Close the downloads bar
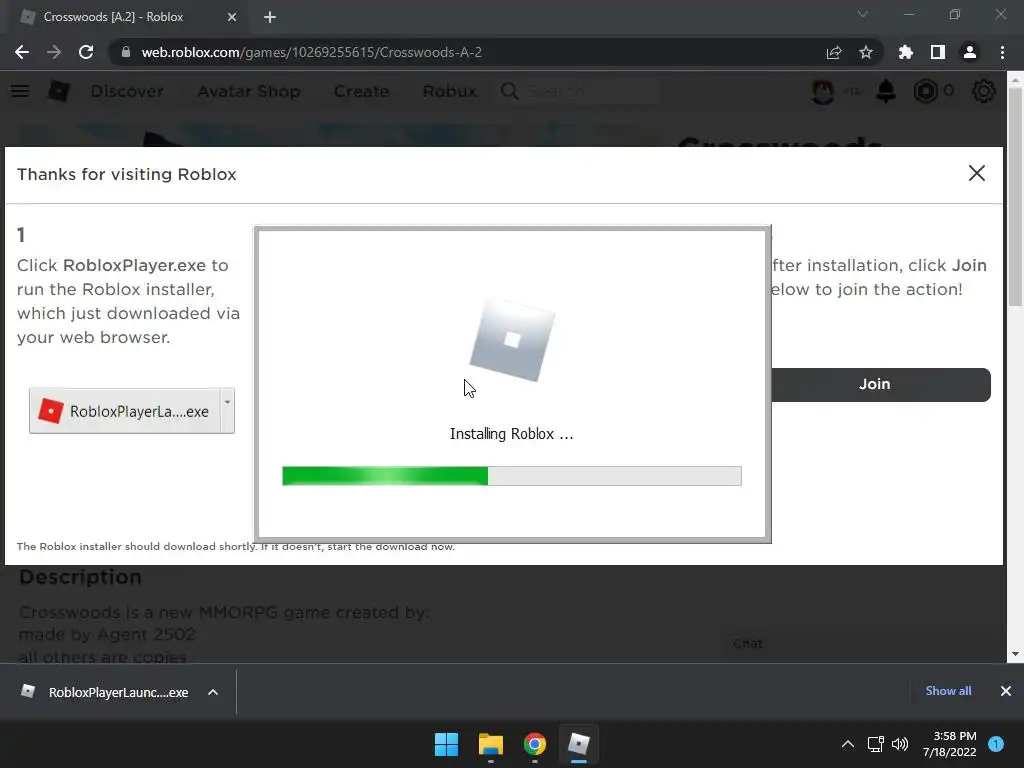 pos(1006,691)
